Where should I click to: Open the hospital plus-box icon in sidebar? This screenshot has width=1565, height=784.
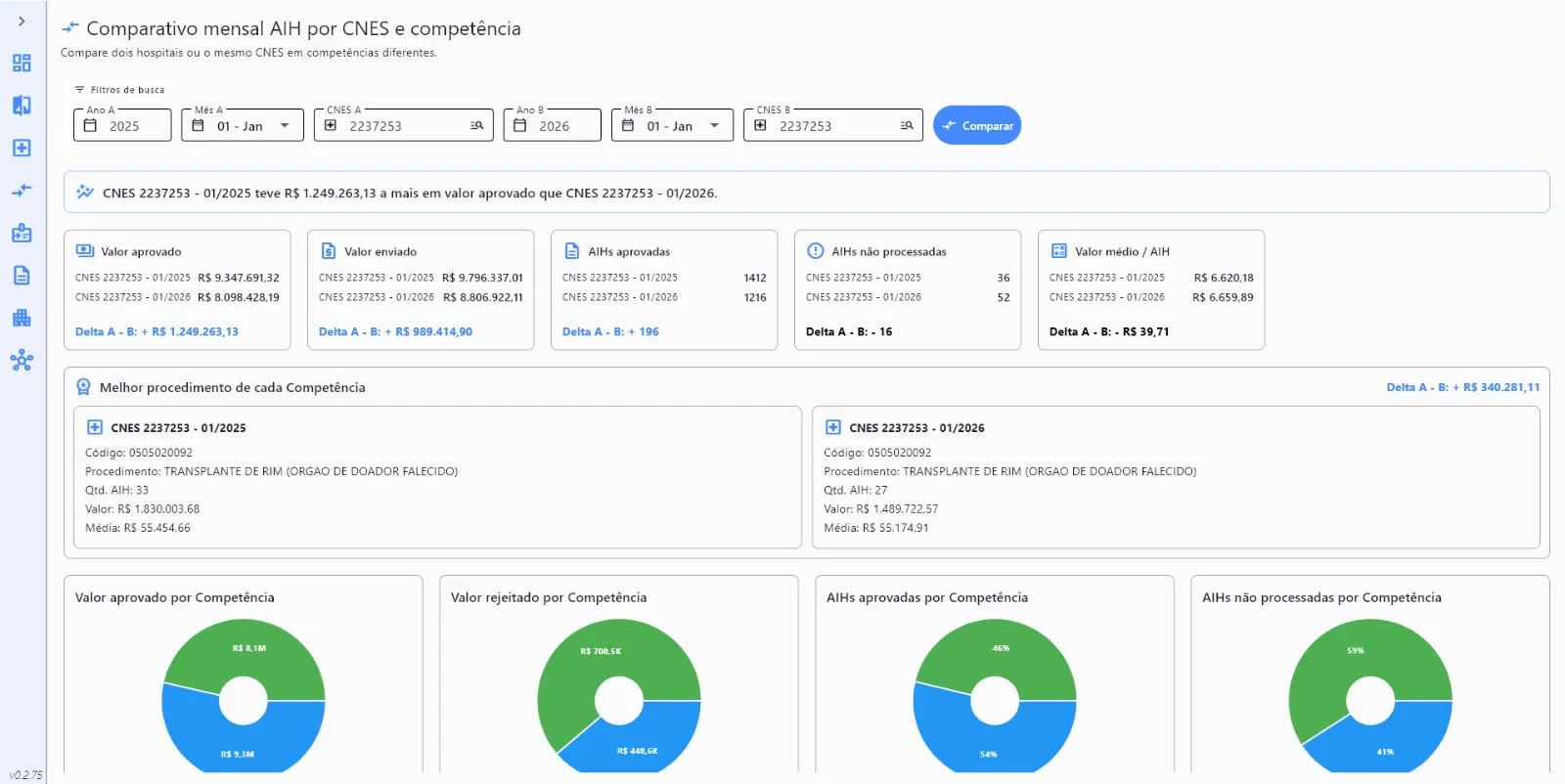tap(22, 148)
